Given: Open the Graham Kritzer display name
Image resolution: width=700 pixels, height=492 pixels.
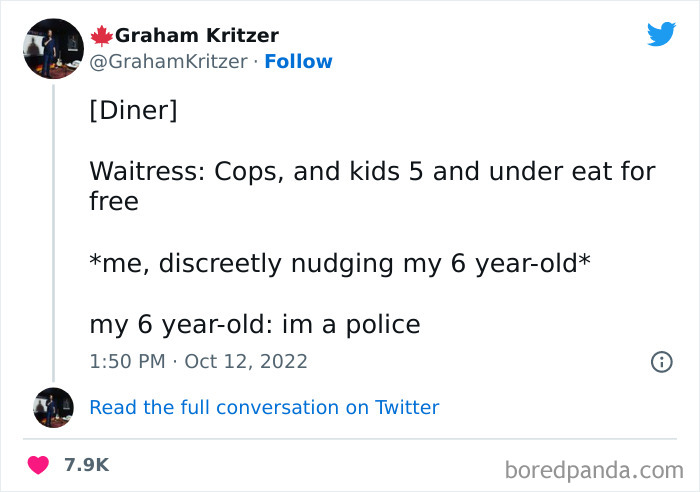Looking at the screenshot, I should point(197,36).
